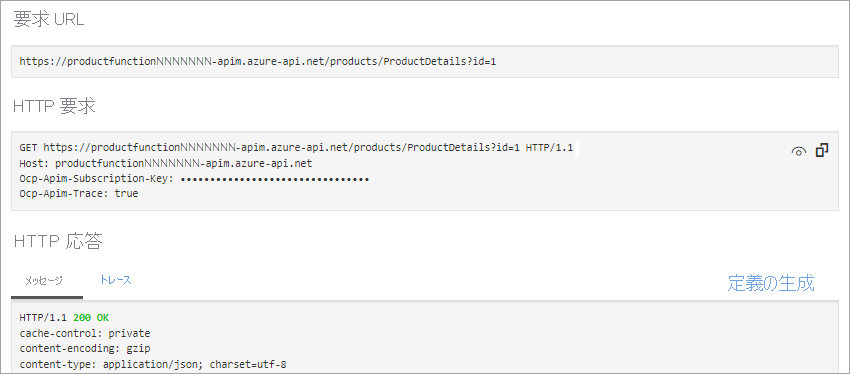Copy the HTTP request using copy icon
The height and width of the screenshot is (374, 850).
point(822,150)
